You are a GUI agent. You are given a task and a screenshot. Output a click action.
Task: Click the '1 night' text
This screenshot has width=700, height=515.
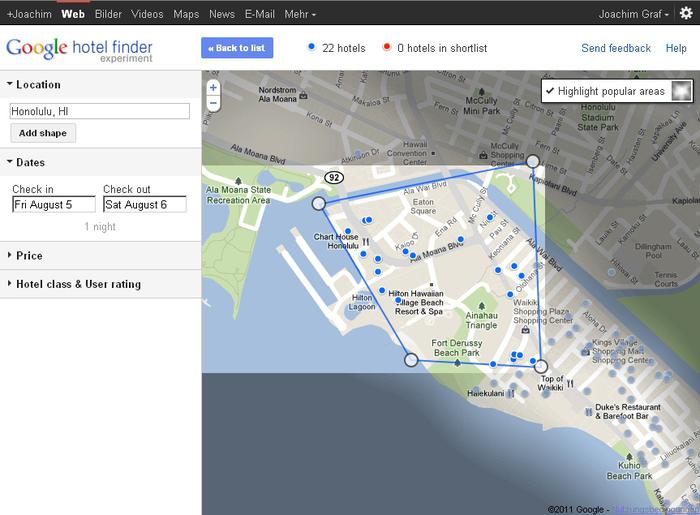tap(100, 227)
